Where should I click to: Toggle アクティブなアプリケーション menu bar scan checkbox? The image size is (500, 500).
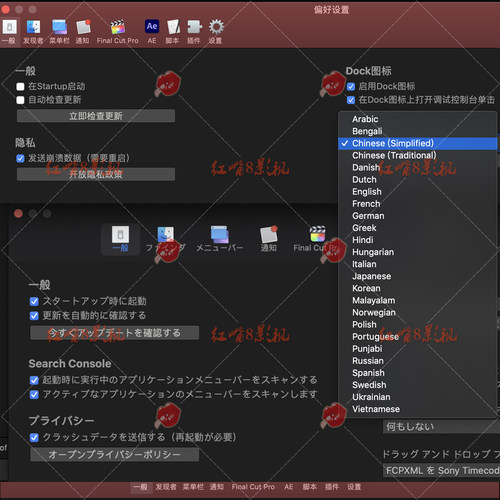point(34,395)
